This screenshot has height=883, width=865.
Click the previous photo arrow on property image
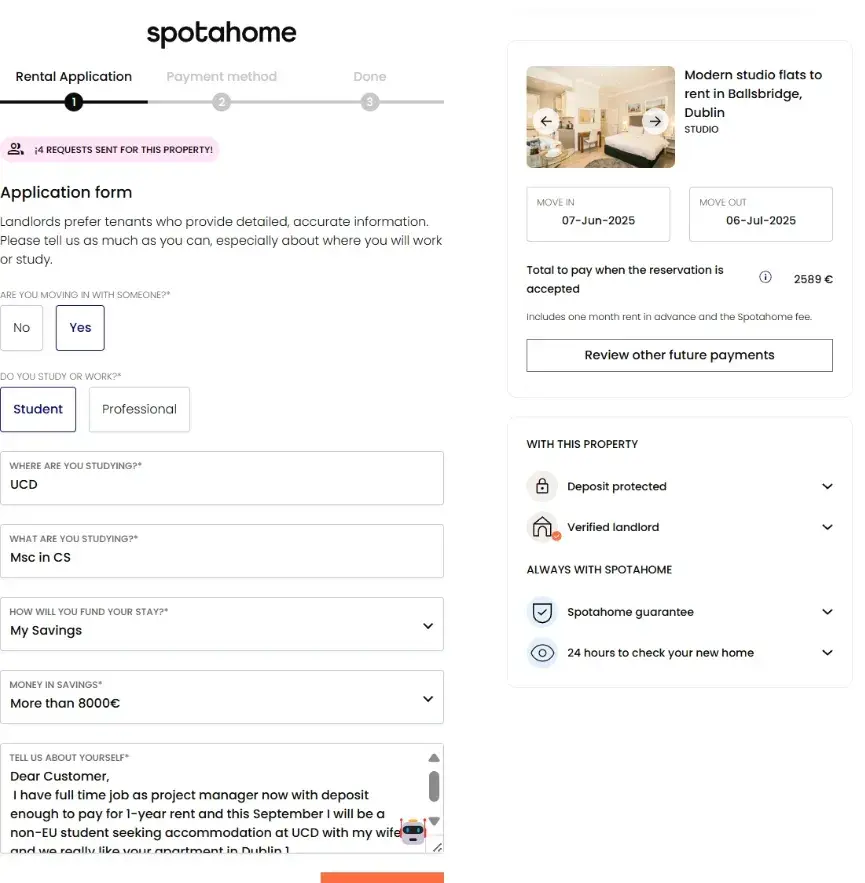point(546,122)
